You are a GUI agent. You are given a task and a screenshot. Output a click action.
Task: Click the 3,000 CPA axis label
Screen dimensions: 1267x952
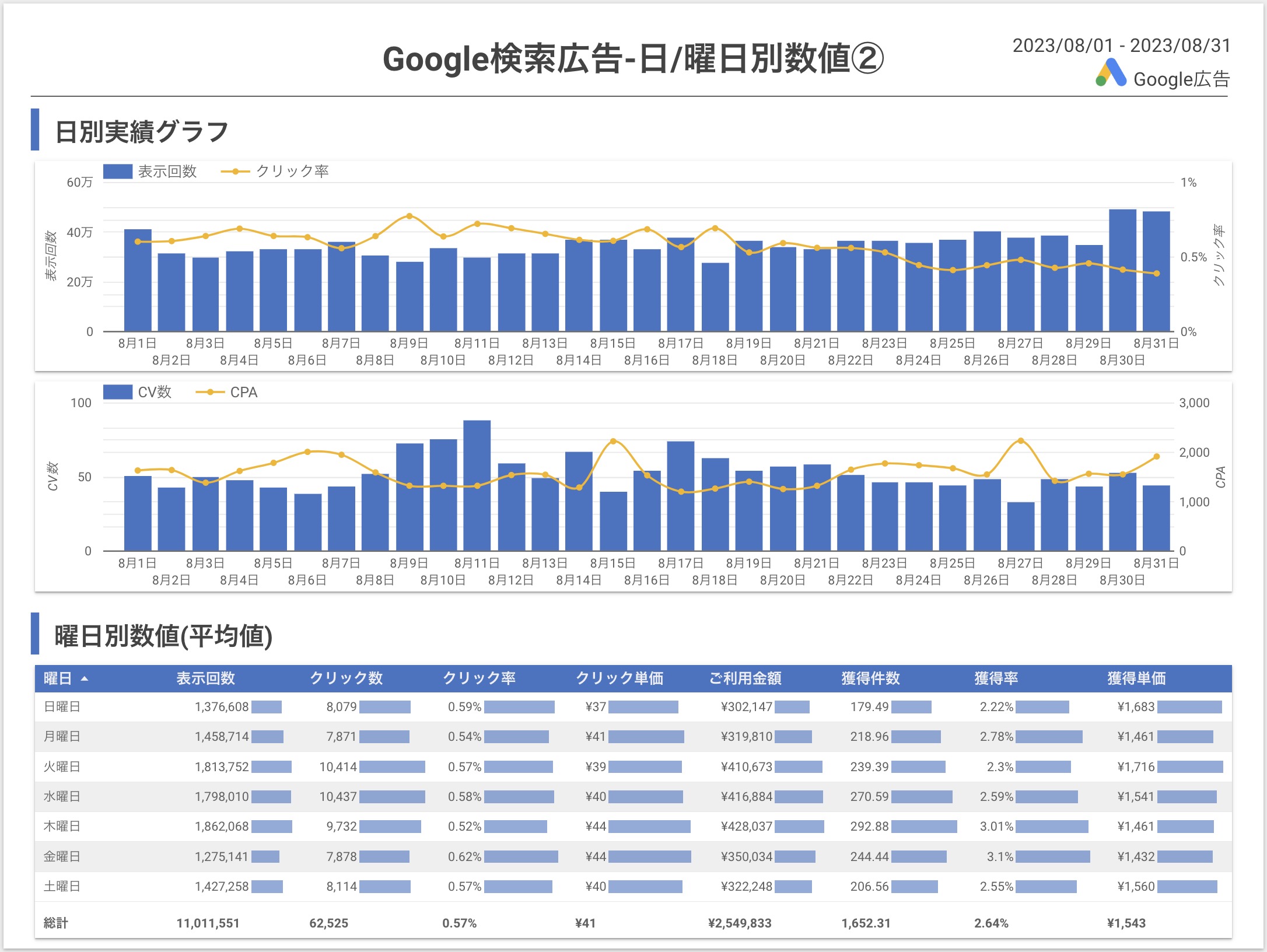pyautogui.click(x=1195, y=402)
